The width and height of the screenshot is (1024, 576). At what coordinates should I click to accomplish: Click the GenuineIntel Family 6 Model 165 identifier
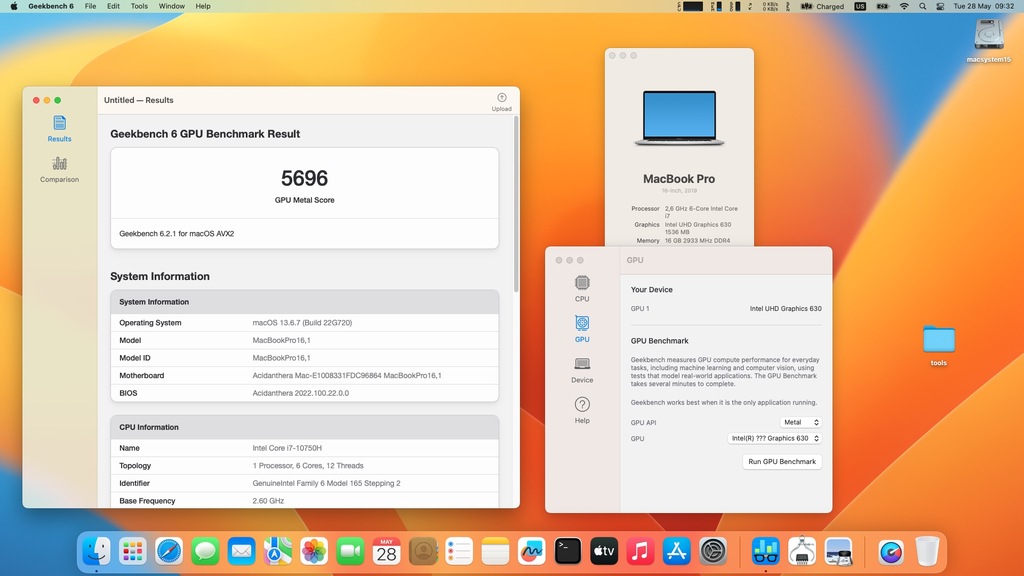pos(327,483)
